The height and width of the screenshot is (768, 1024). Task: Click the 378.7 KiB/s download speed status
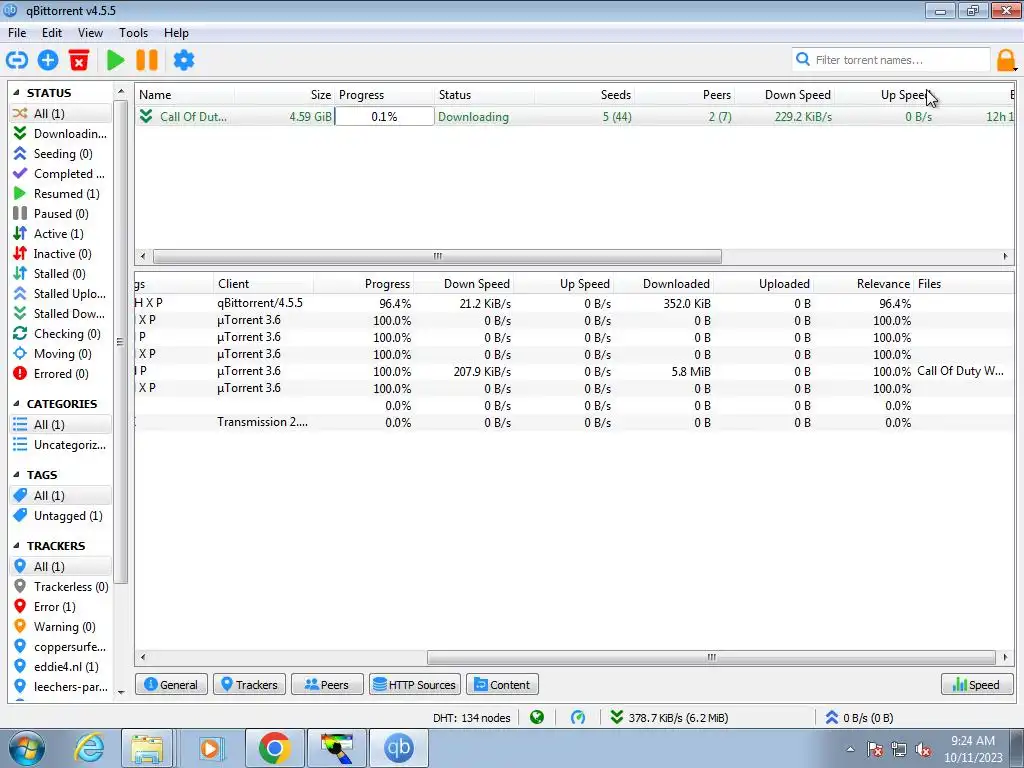tap(669, 718)
